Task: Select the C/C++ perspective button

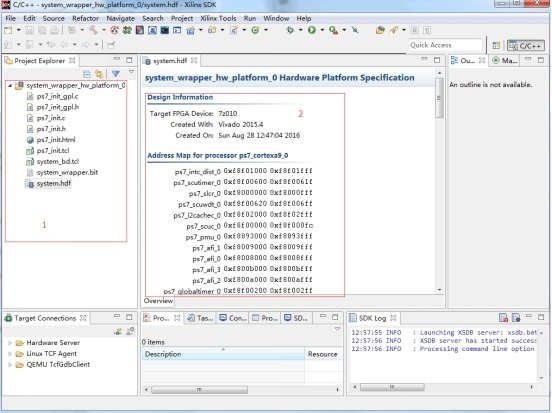Action: 526,45
